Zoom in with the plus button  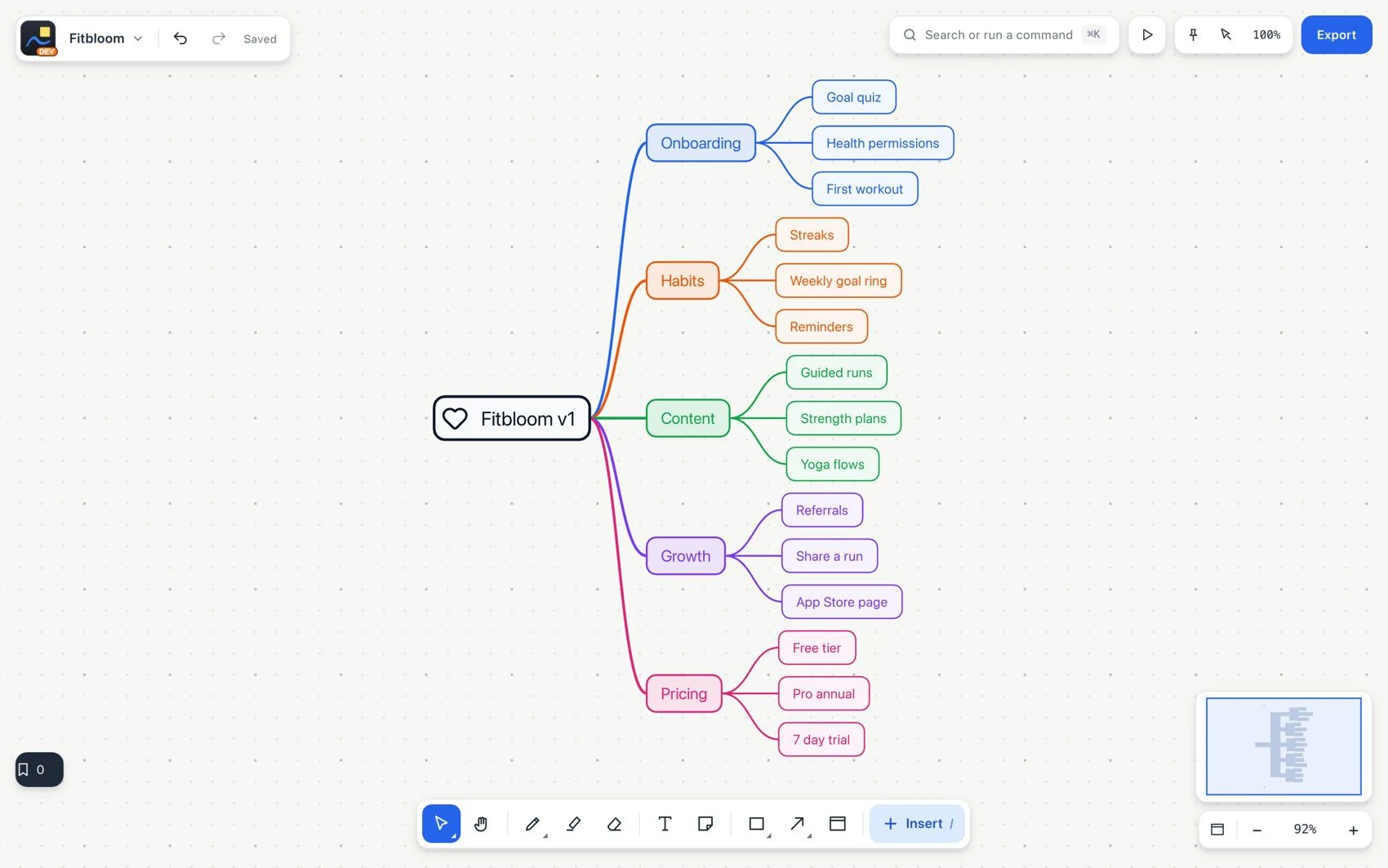1353,830
